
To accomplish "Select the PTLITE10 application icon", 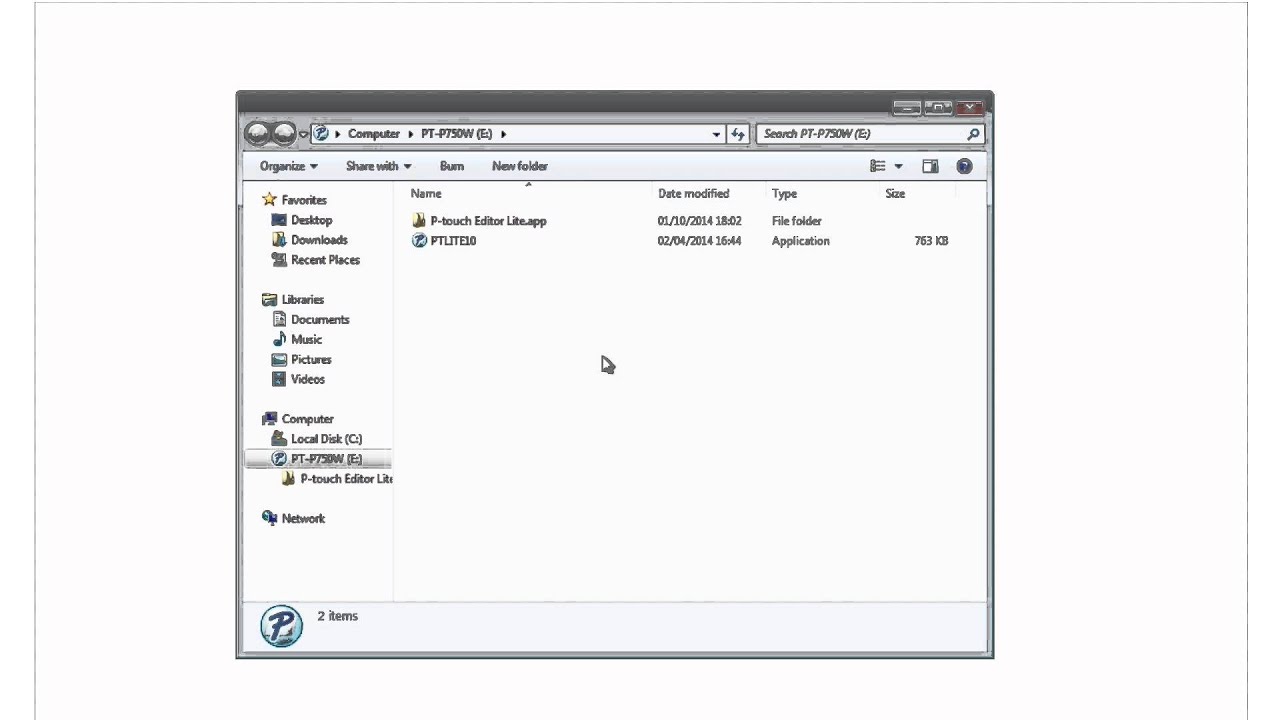I will point(419,241).
